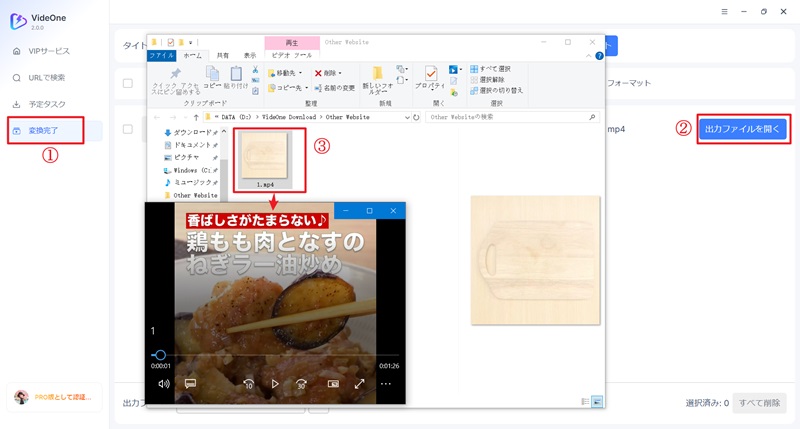Click 選択解除 in the ribbon

[x=487, y=80]
